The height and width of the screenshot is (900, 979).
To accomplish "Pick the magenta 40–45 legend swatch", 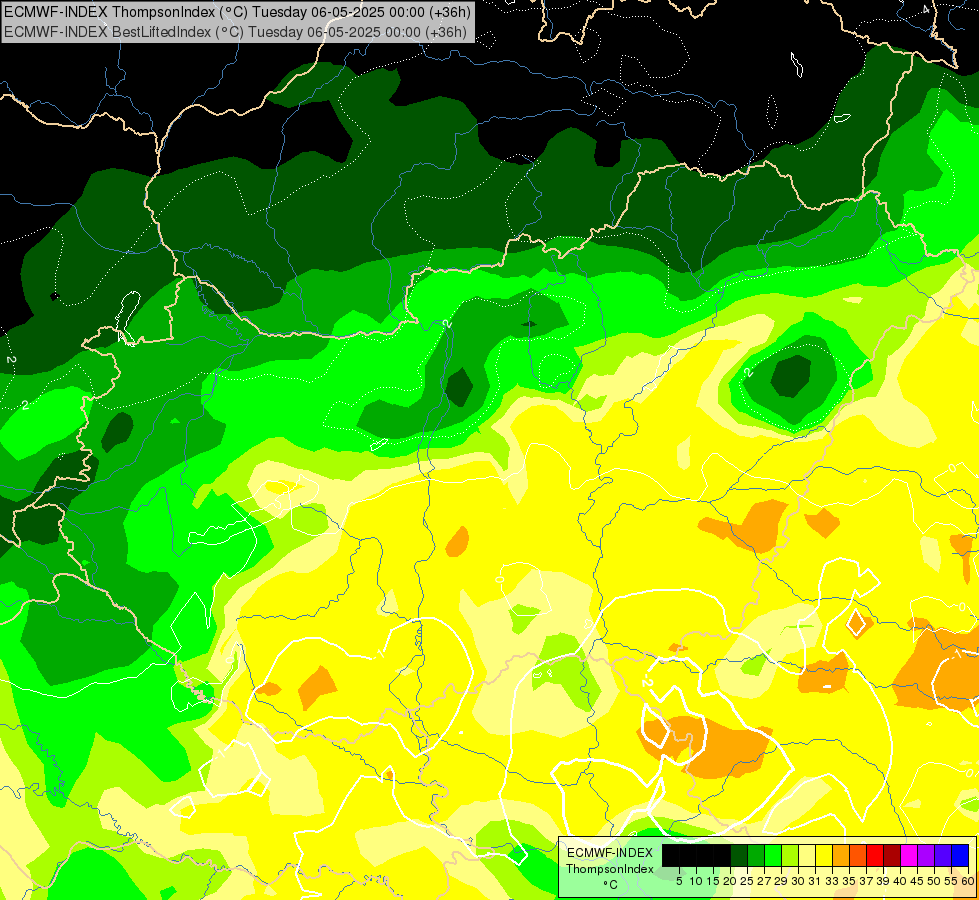I will pyautogui.click(x=910, y=855).
